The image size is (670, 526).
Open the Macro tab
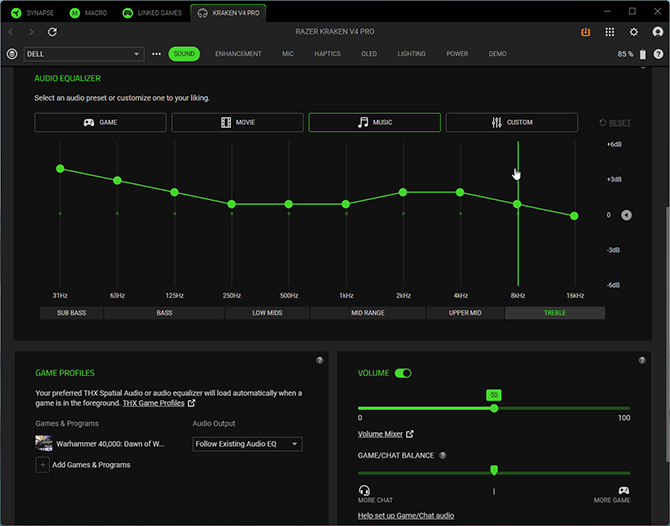point(88,13)
